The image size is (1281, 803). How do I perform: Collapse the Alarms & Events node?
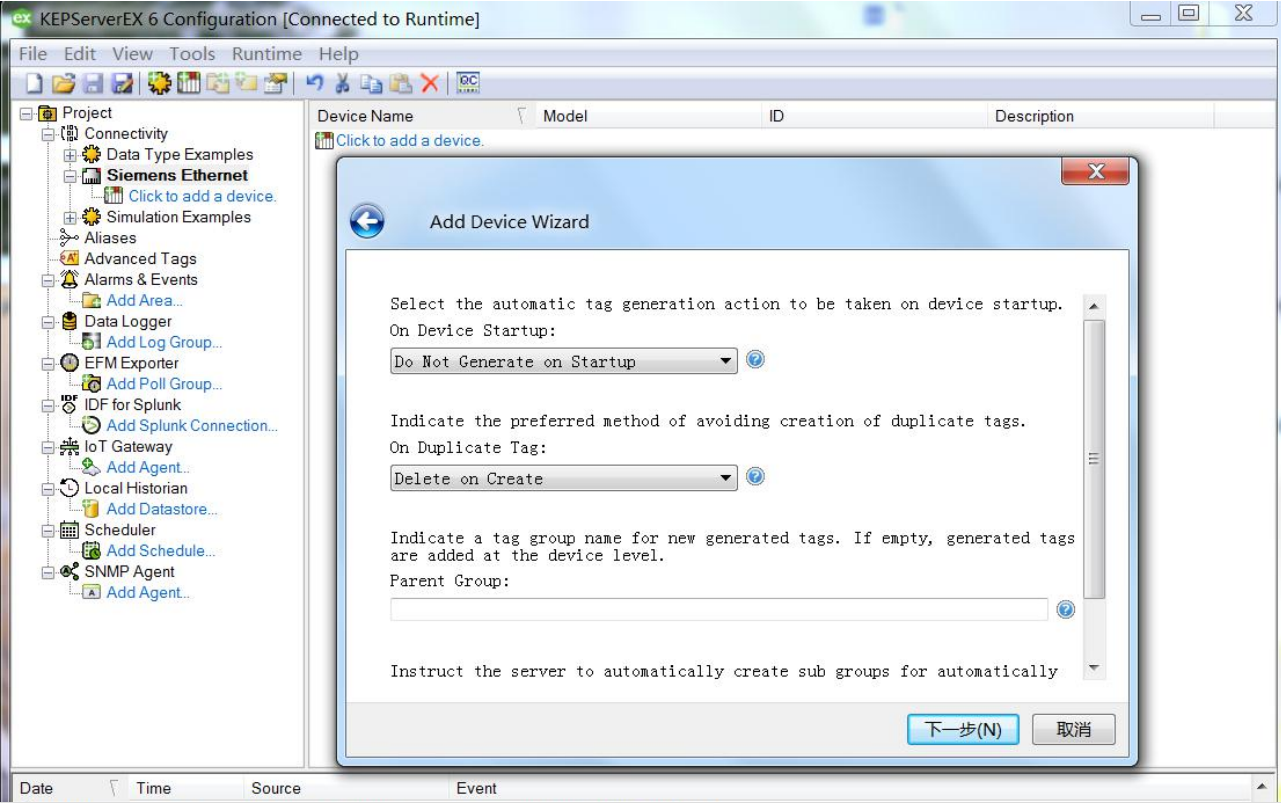point(48,280)
